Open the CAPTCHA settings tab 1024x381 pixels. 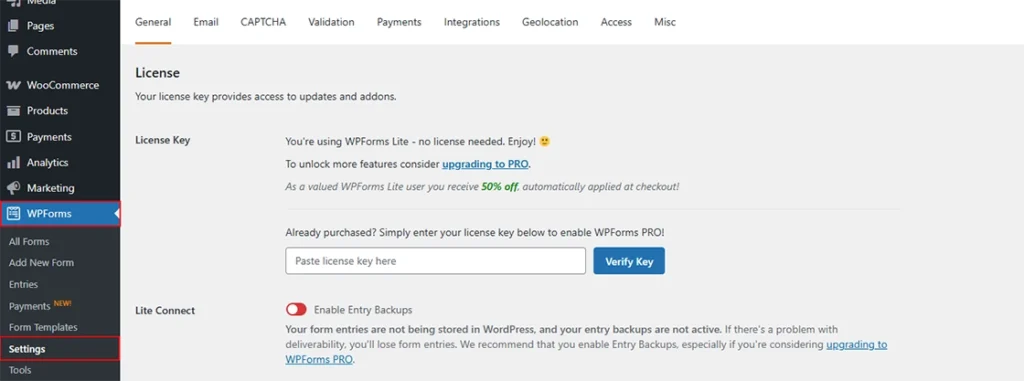[x=263, y=22]
